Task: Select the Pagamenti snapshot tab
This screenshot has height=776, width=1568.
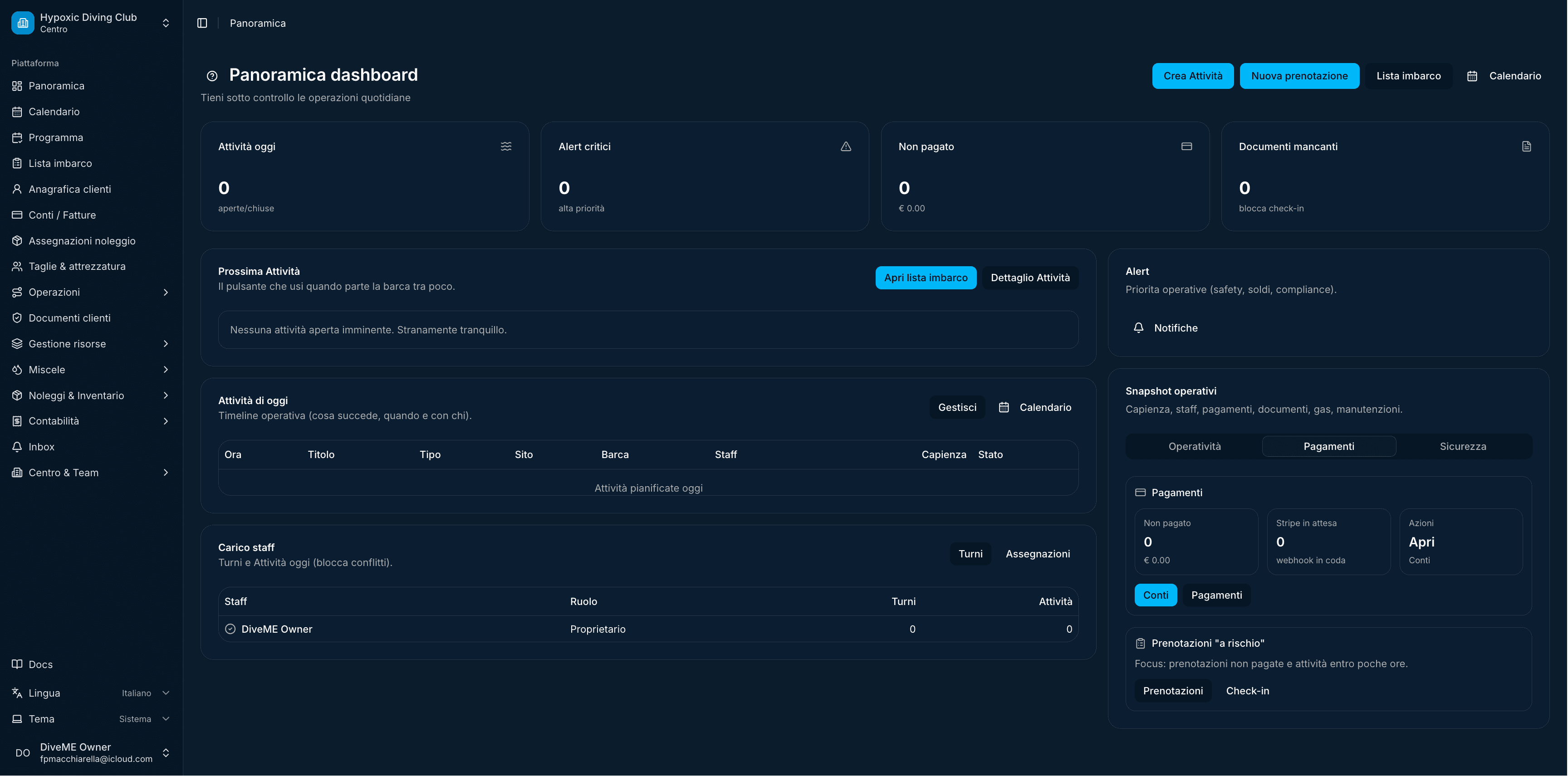Action: click(x=1329, y=447)
